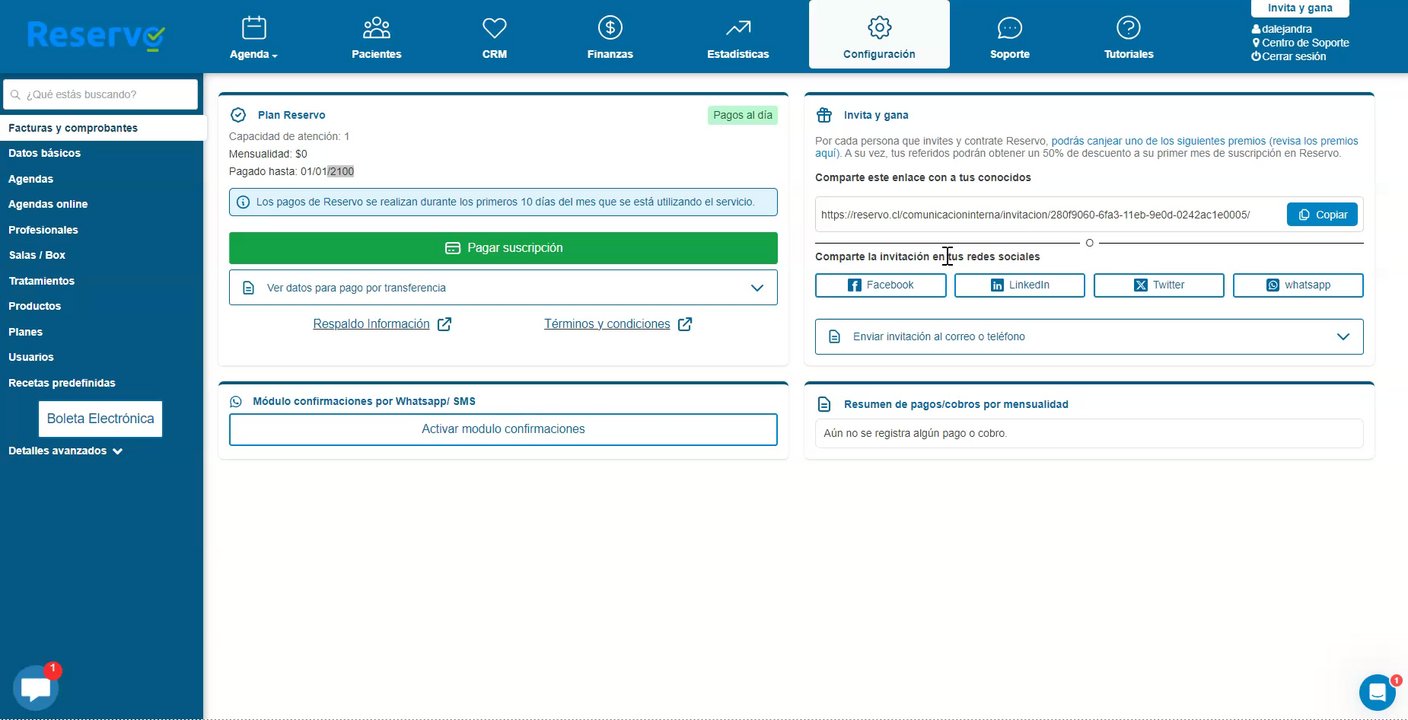Select Tratamientos in the sidebar
The image size is (1408, 720).
click(x=41, y=281)
